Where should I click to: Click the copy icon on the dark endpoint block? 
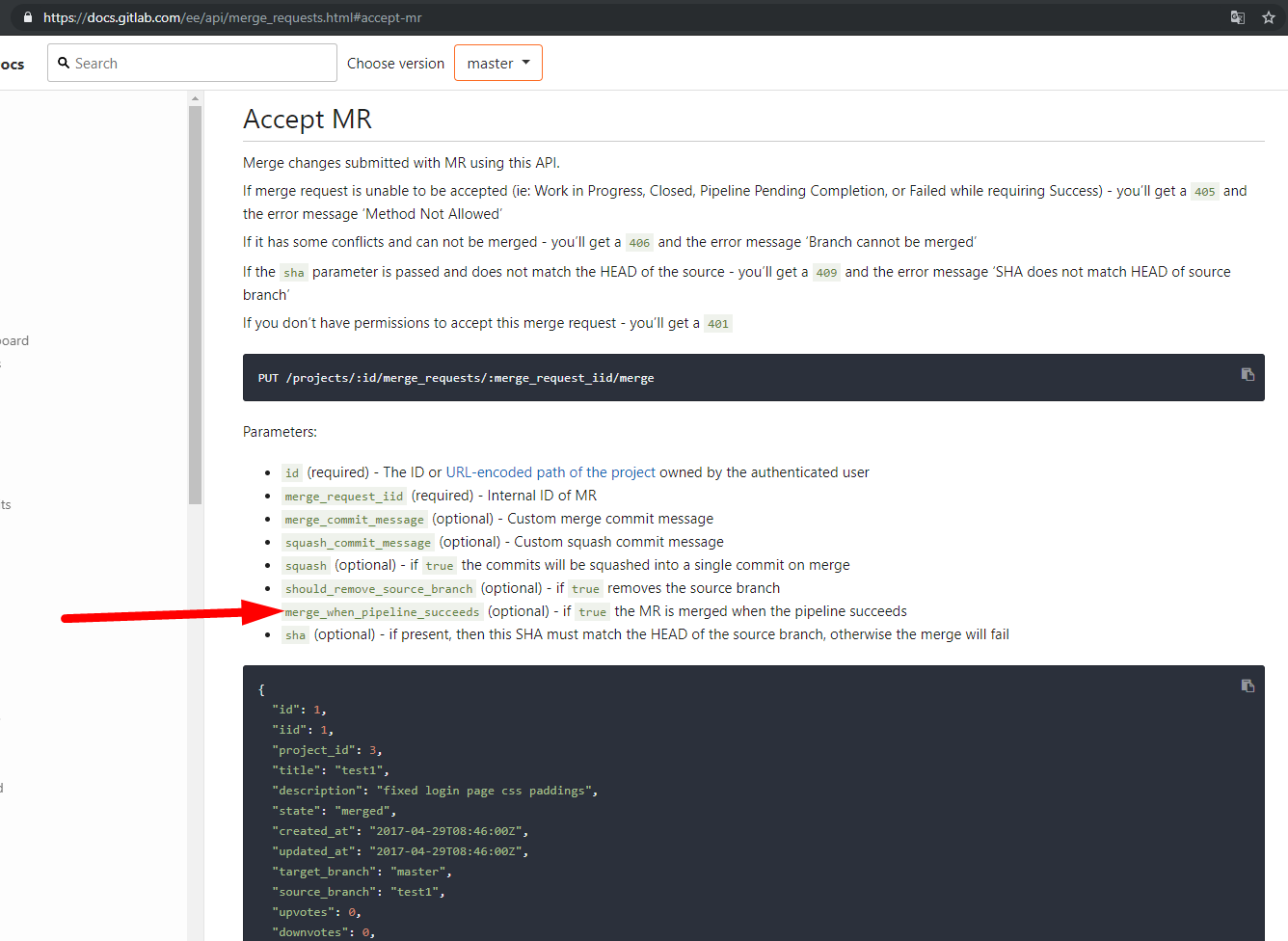1248,374
